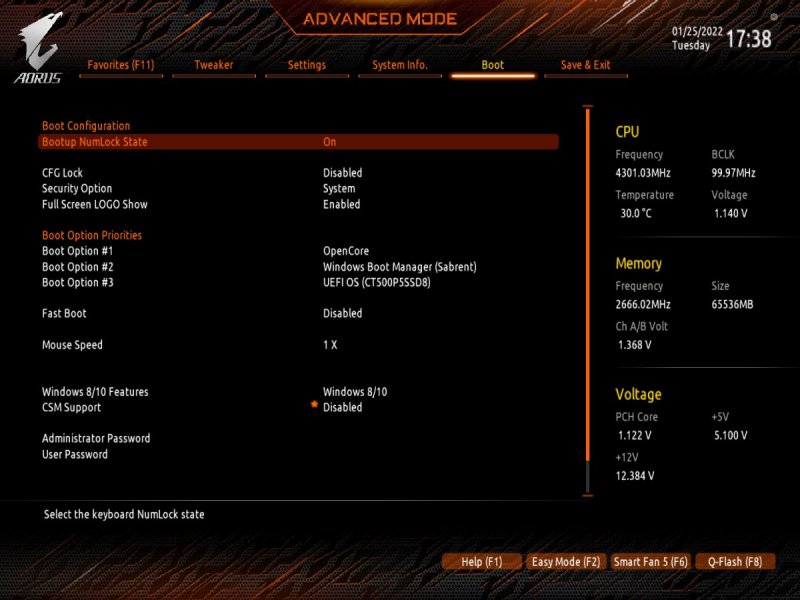Screen dimensions: 800x600
Task: Select the Boot Option #2 label
Action: 78,267
